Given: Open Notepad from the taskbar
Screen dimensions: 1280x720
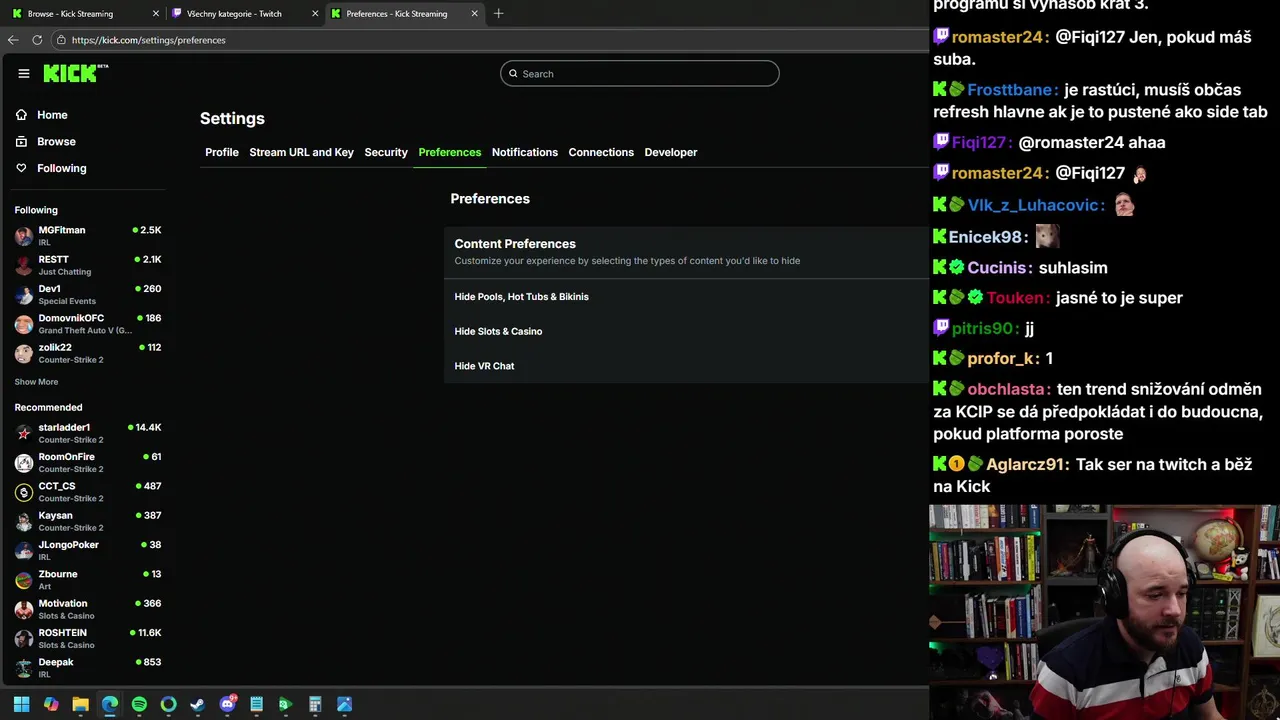Looking at the screenshot, I should [x=257, y=704].
